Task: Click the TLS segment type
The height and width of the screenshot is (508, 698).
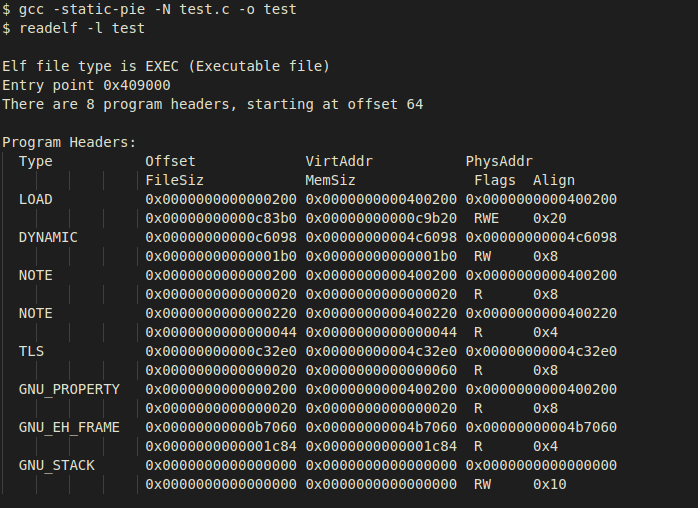Action: click(x=32, y=351)
